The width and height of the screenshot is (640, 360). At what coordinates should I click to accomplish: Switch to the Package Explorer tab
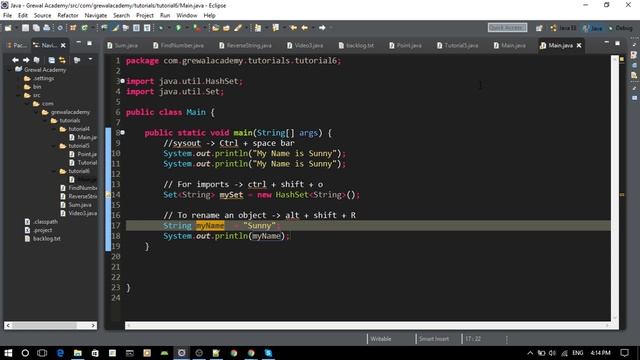click(17, 45)
